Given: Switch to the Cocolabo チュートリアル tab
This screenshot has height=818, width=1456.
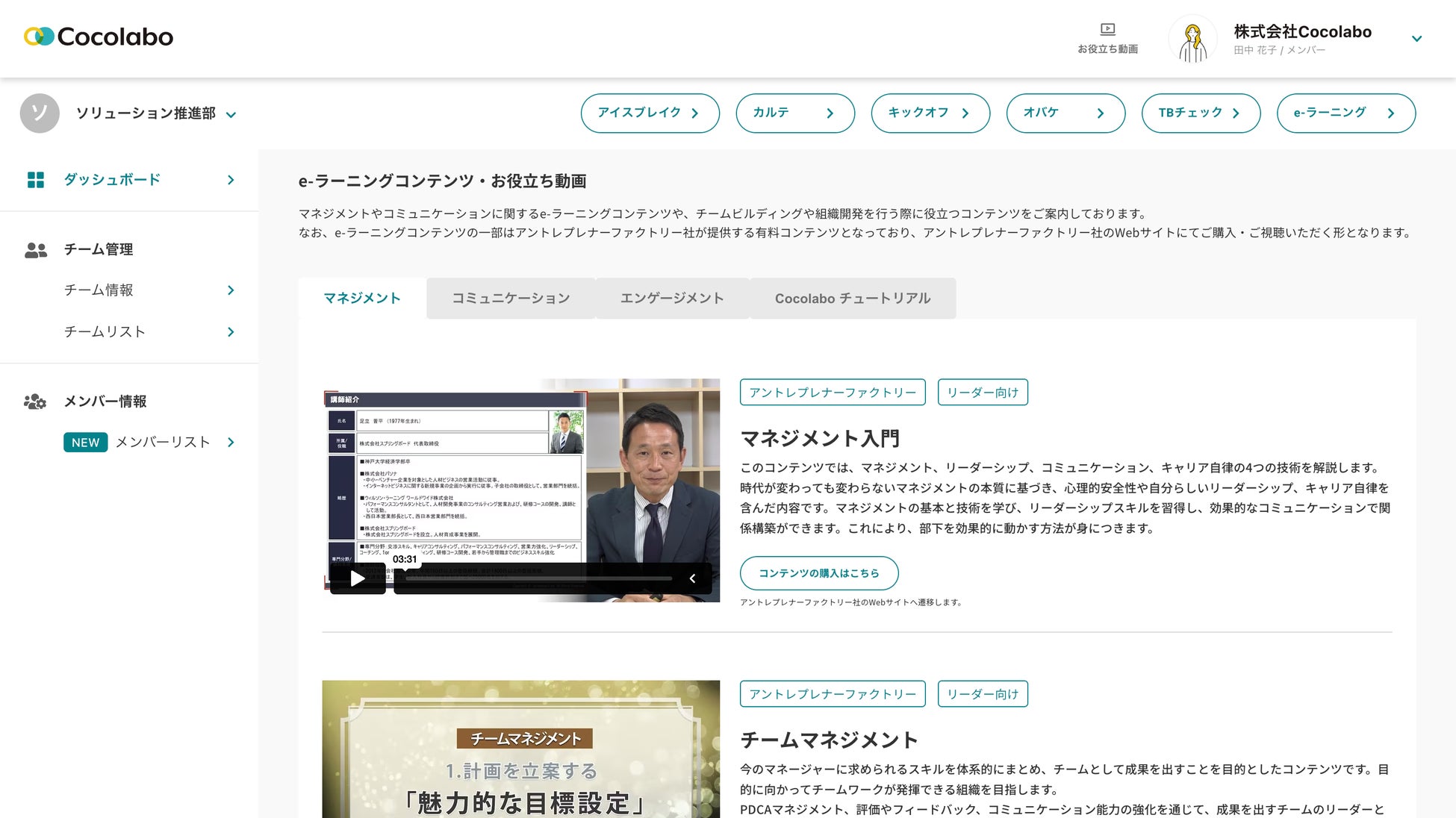Looking at the screenshot, I should pyautogui.click(x=853, y=299).
